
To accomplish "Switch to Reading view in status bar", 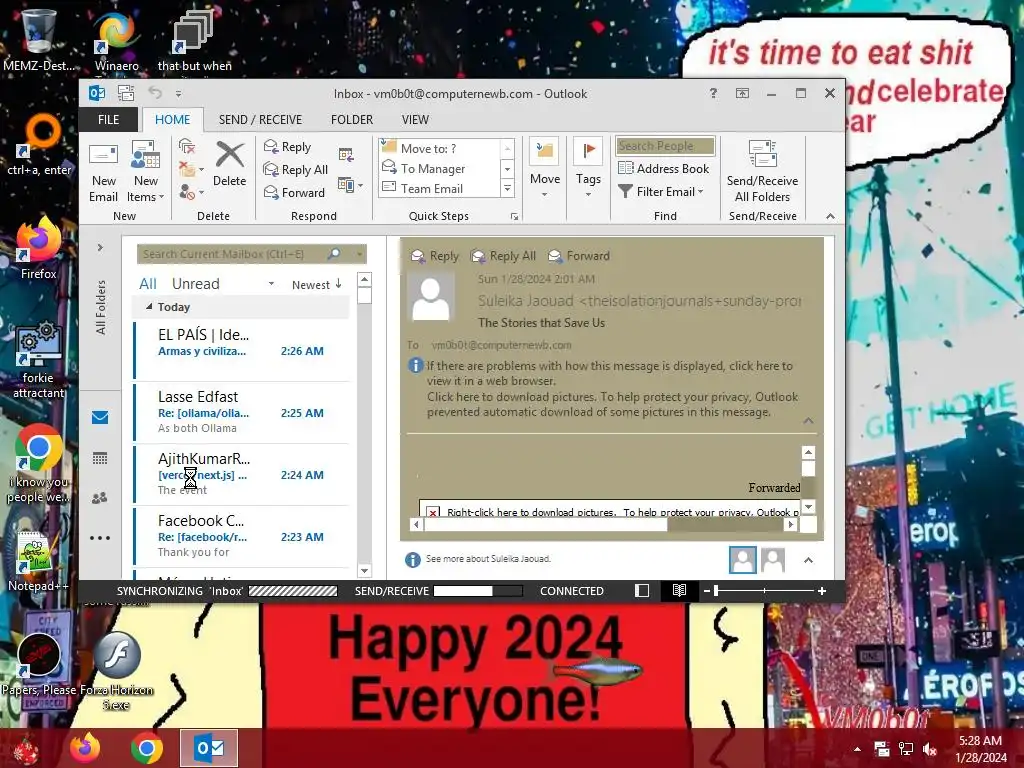I will pos(679,590).
